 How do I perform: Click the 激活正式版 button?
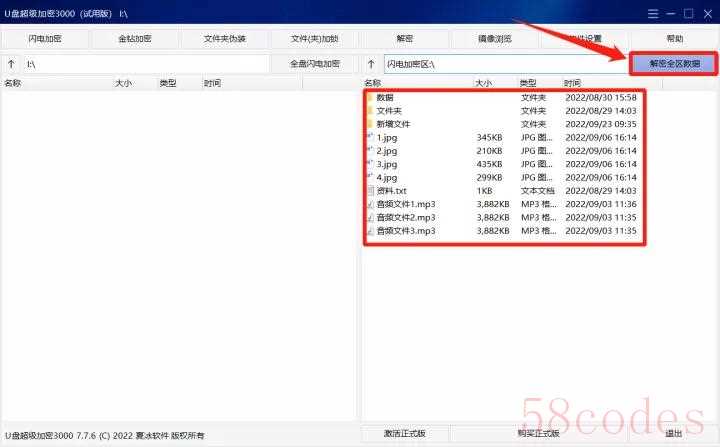(405, 433)
